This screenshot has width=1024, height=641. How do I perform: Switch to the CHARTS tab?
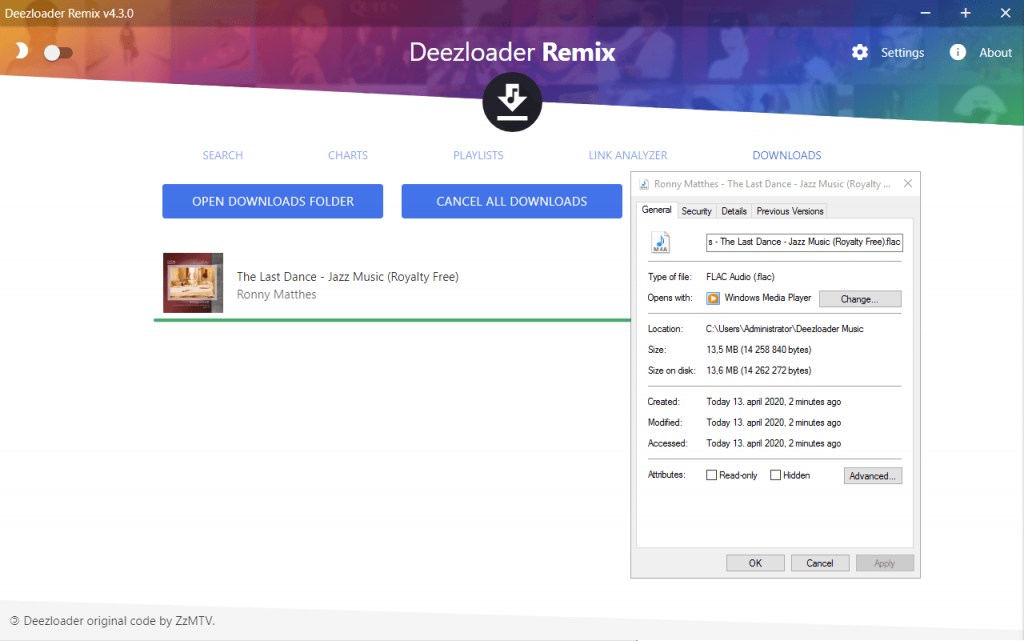[x=347, y=155]
